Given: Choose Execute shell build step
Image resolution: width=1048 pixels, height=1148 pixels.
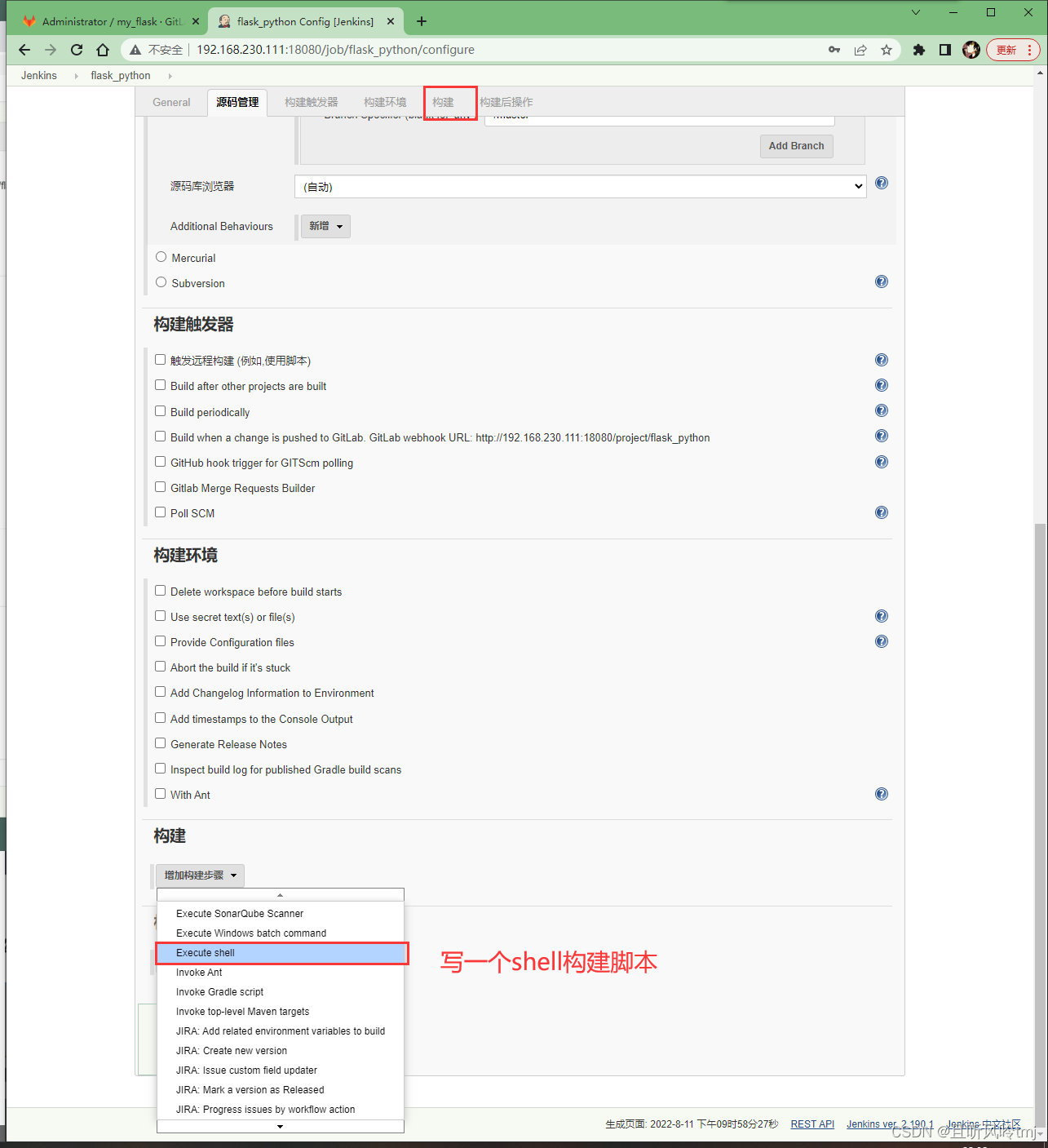Looking at the screenshot, I should 281,953.
